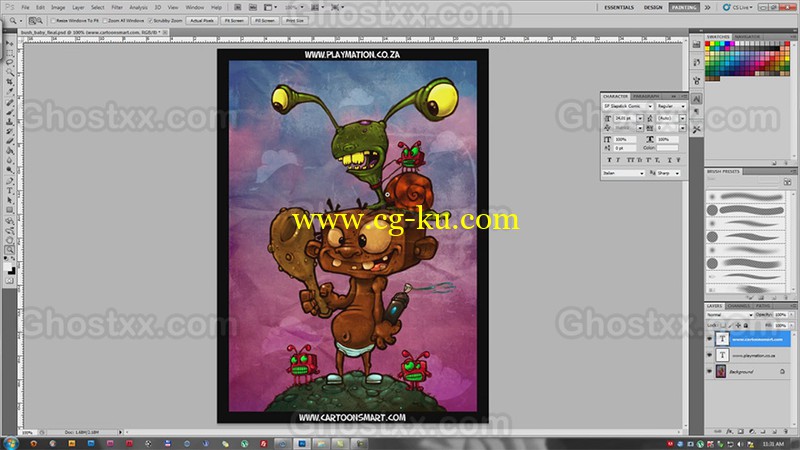Switch to Design workspace
The image size is (800, 450).
(x=653, y=8)
